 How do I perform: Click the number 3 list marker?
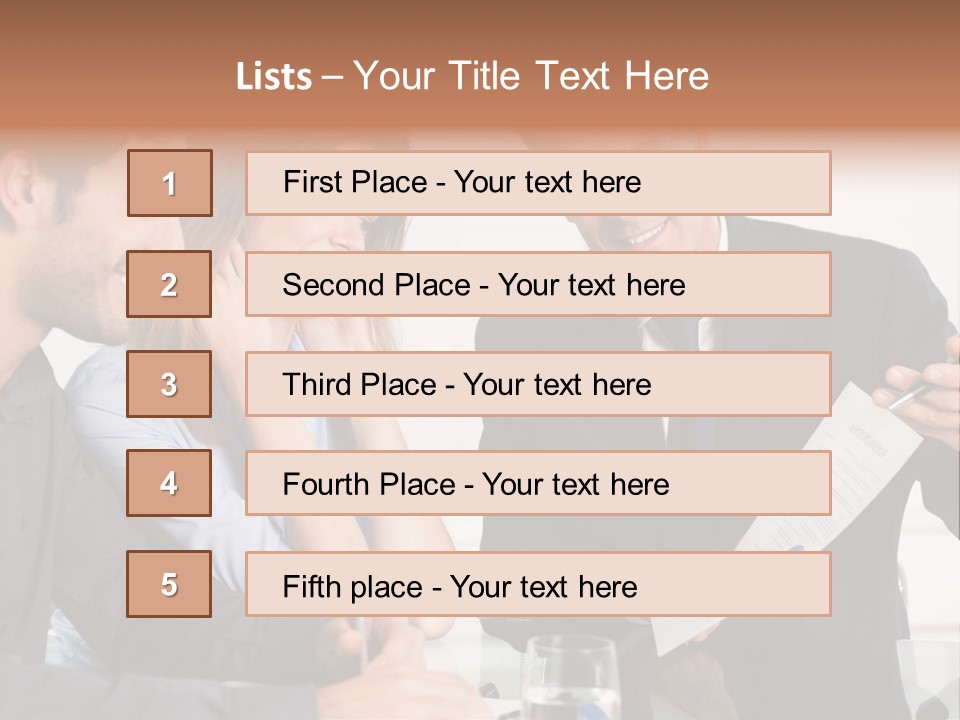pyautogui.click(x=169, y=384)
